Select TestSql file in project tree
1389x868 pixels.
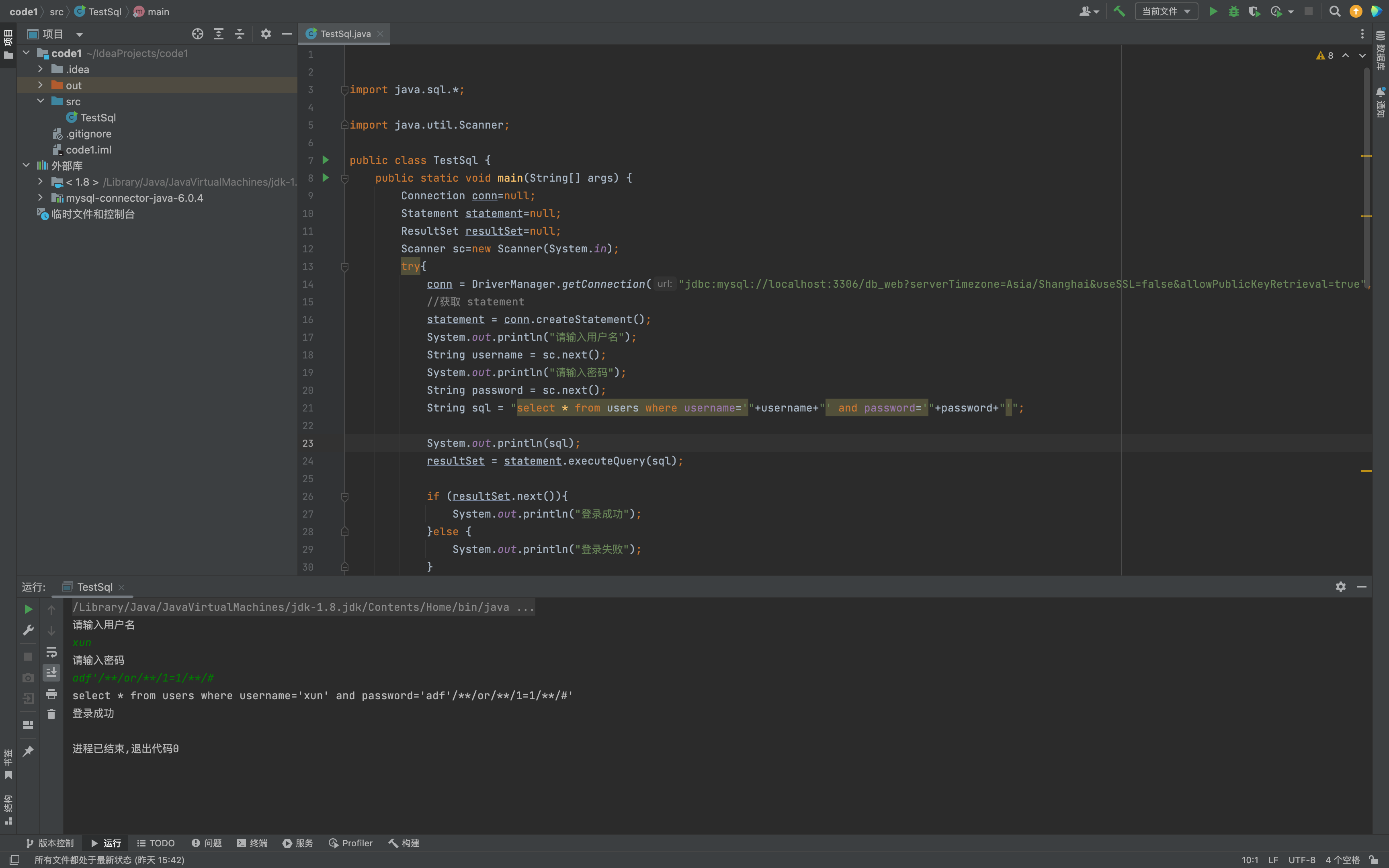(98, 118)
